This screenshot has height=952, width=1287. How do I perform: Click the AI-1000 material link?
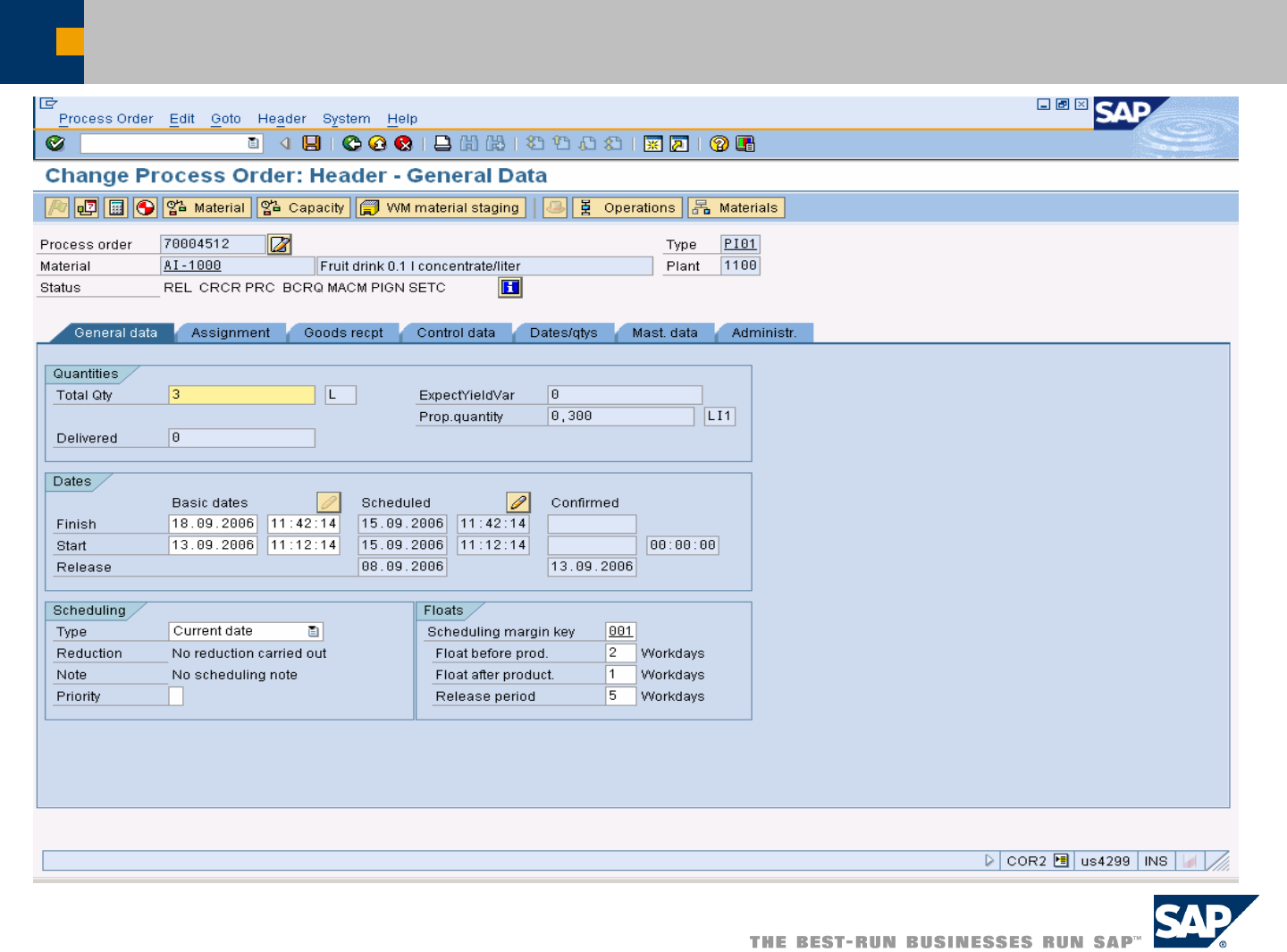click(x=192, y=265)
